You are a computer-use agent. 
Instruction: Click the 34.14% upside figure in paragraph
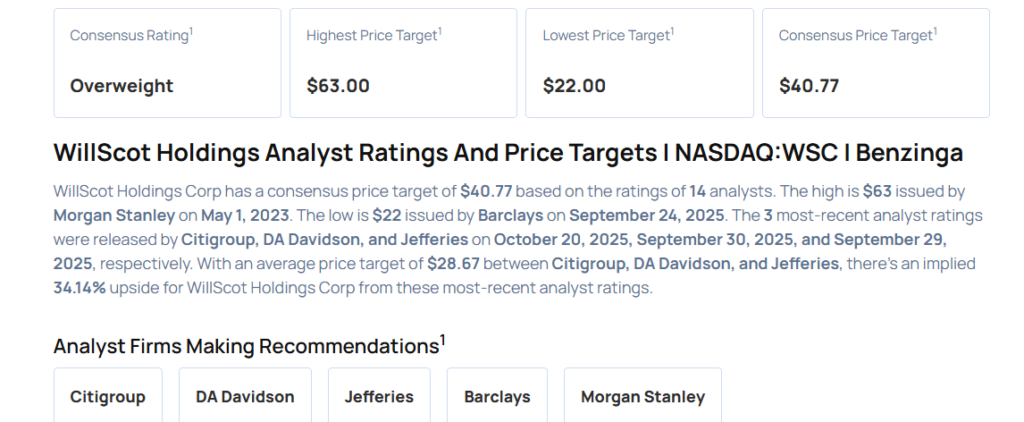coord(82,288)
